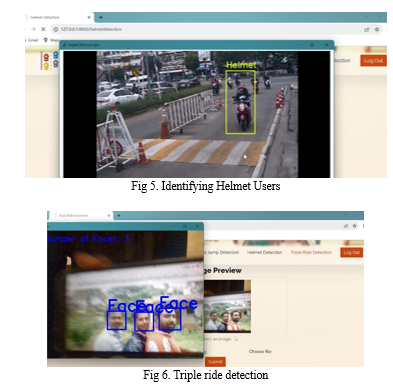This screenshot has width=393, height=386.
Task: Open the Gmail bookmark
Action: 32,40
